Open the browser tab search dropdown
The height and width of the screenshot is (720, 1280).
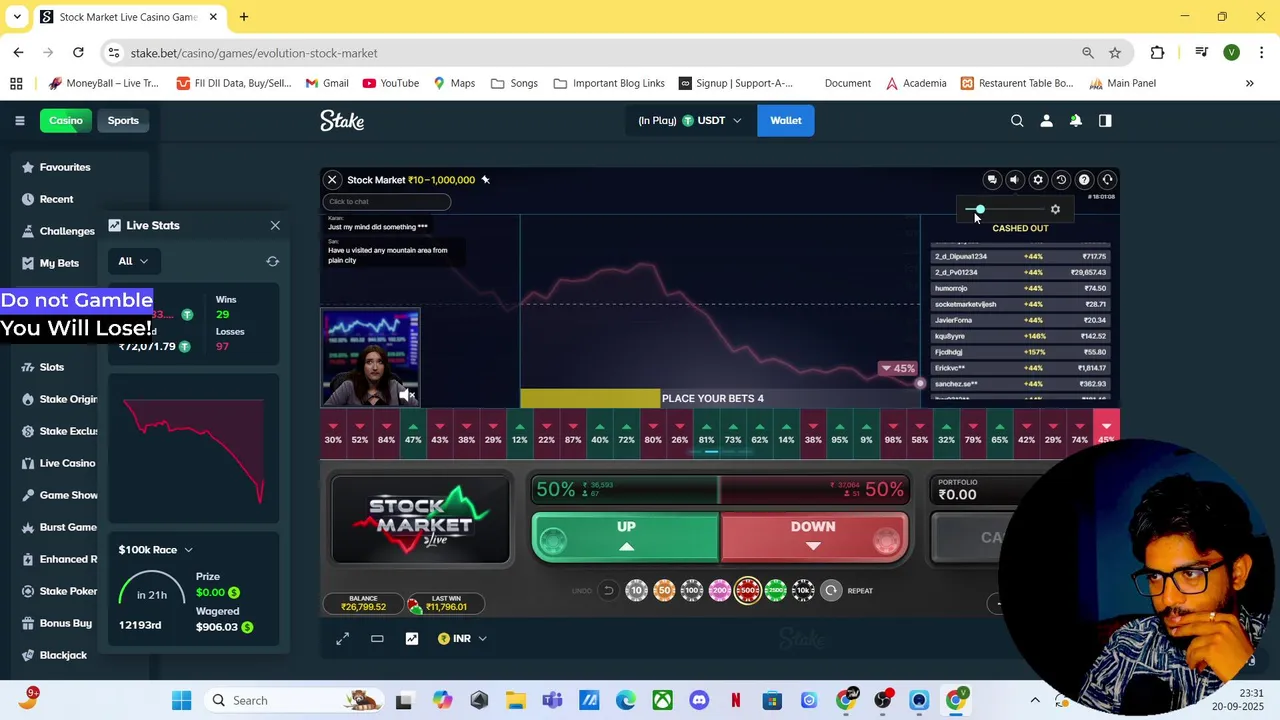(x=17, y=17)
